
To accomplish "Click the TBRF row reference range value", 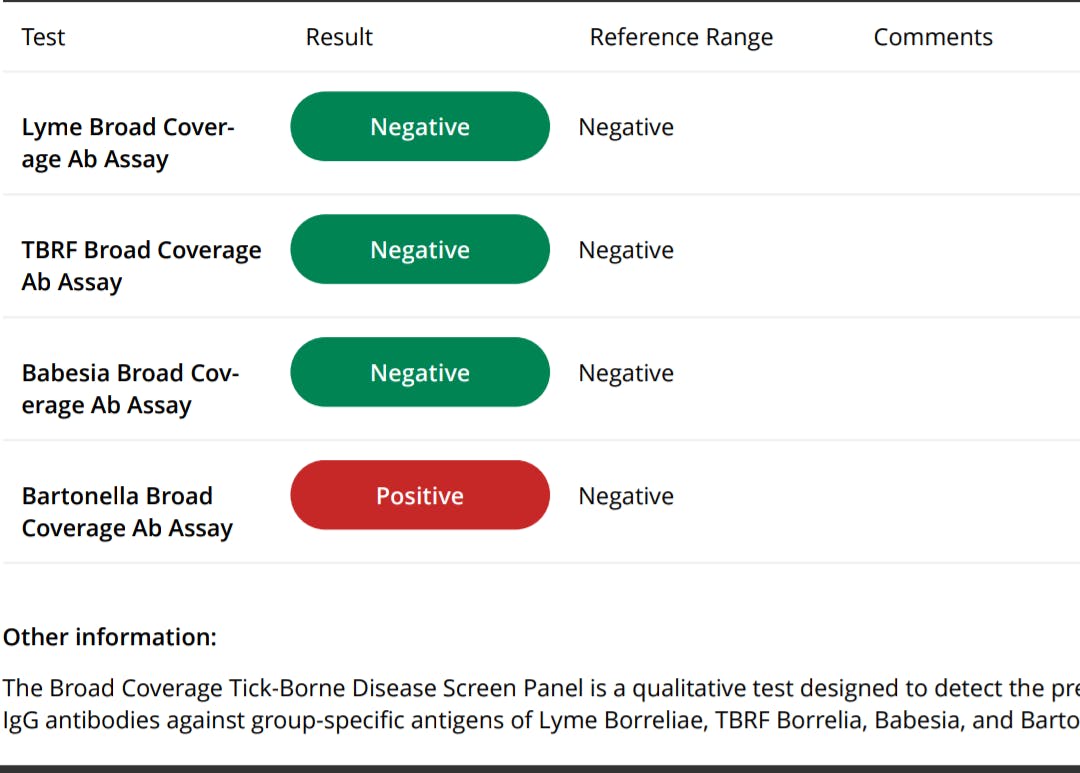I will [626, 250].
